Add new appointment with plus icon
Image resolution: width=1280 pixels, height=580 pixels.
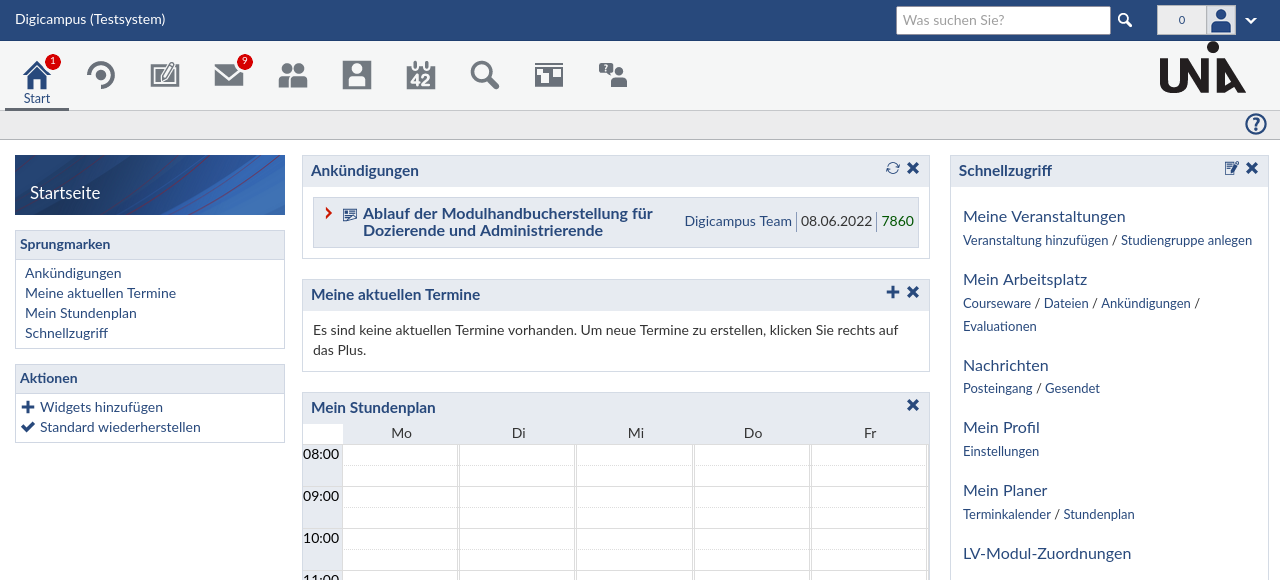(893, 292)
